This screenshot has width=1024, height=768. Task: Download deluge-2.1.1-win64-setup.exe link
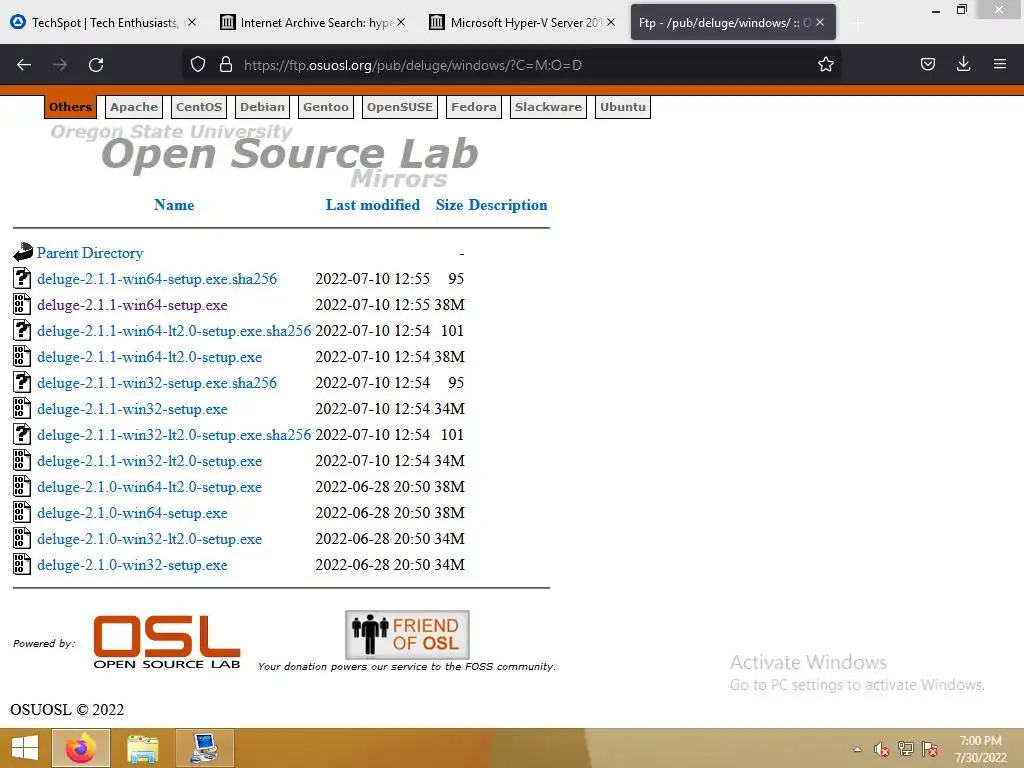pos(133,305)
